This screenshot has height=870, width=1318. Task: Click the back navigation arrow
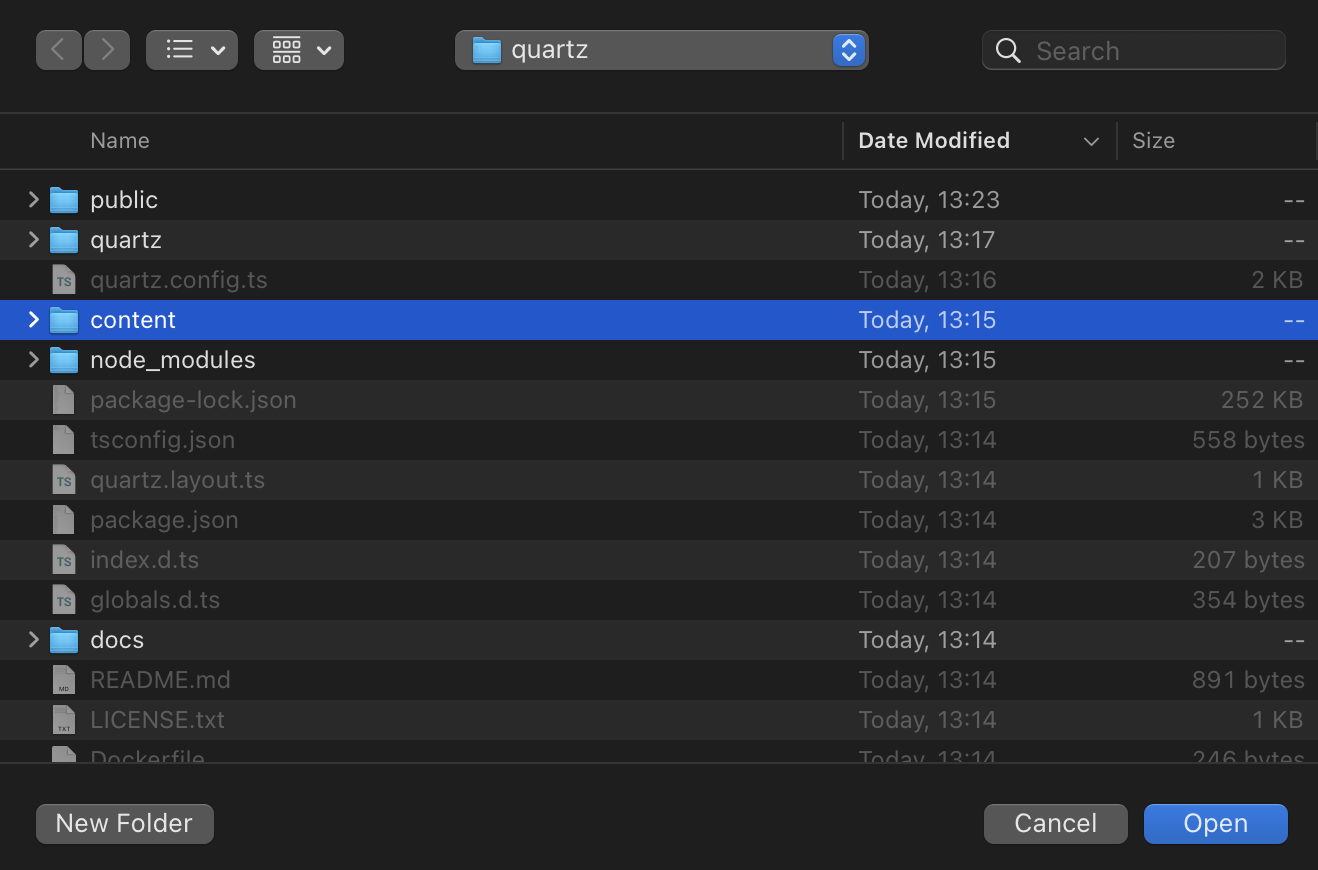pos(59,50)
